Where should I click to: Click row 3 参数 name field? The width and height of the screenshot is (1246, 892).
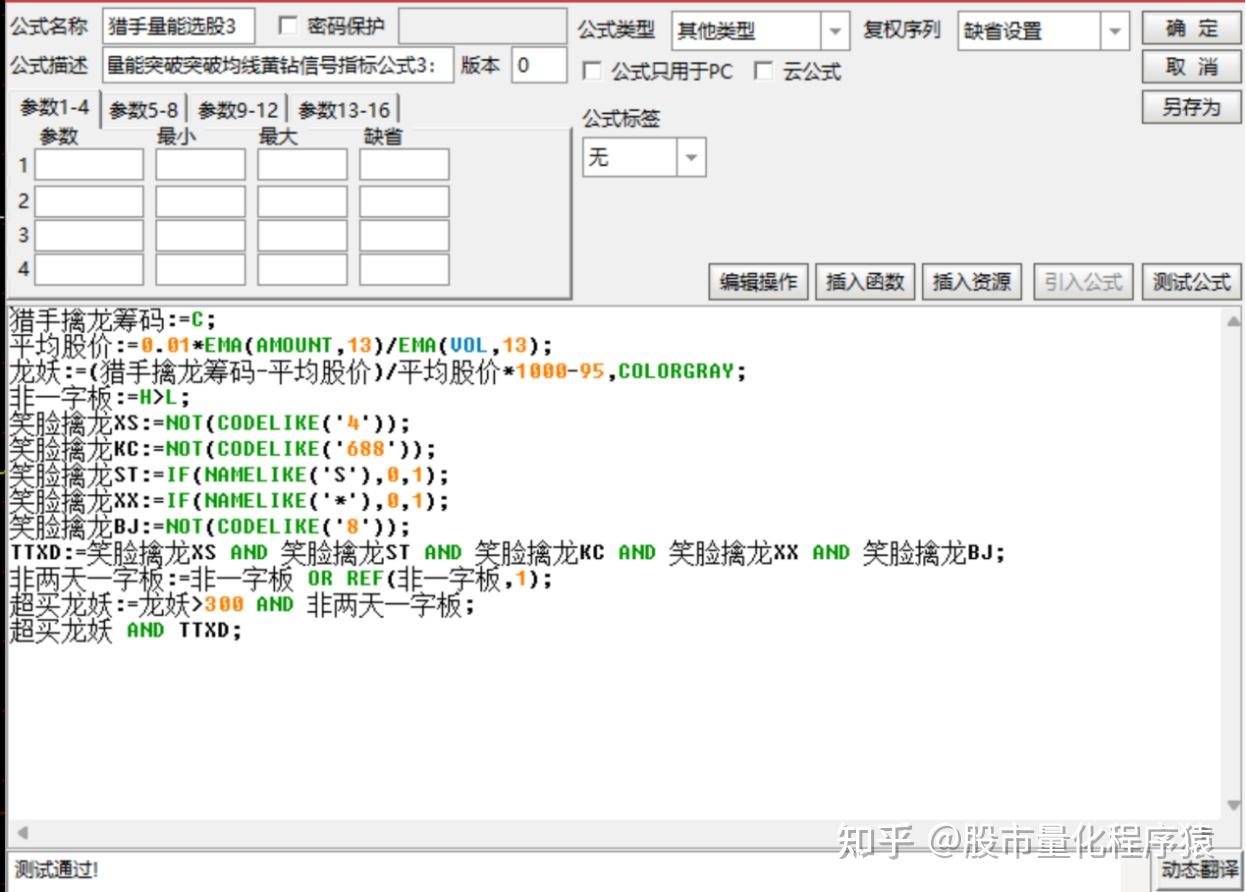coord(89,235)
